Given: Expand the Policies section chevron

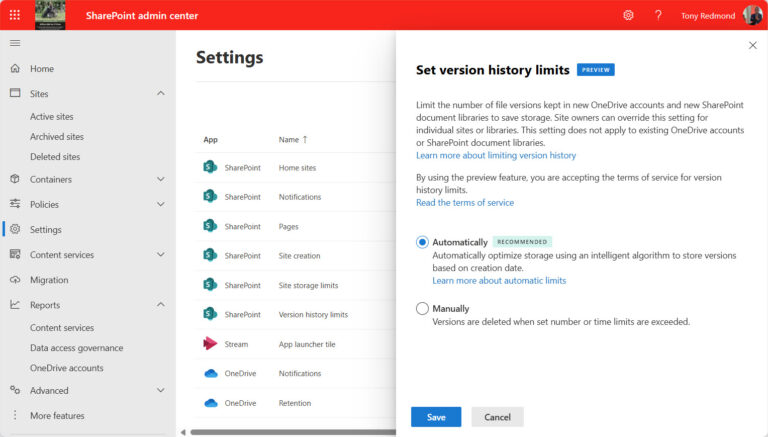Looking at the screenshot, I should pos(161,204).
